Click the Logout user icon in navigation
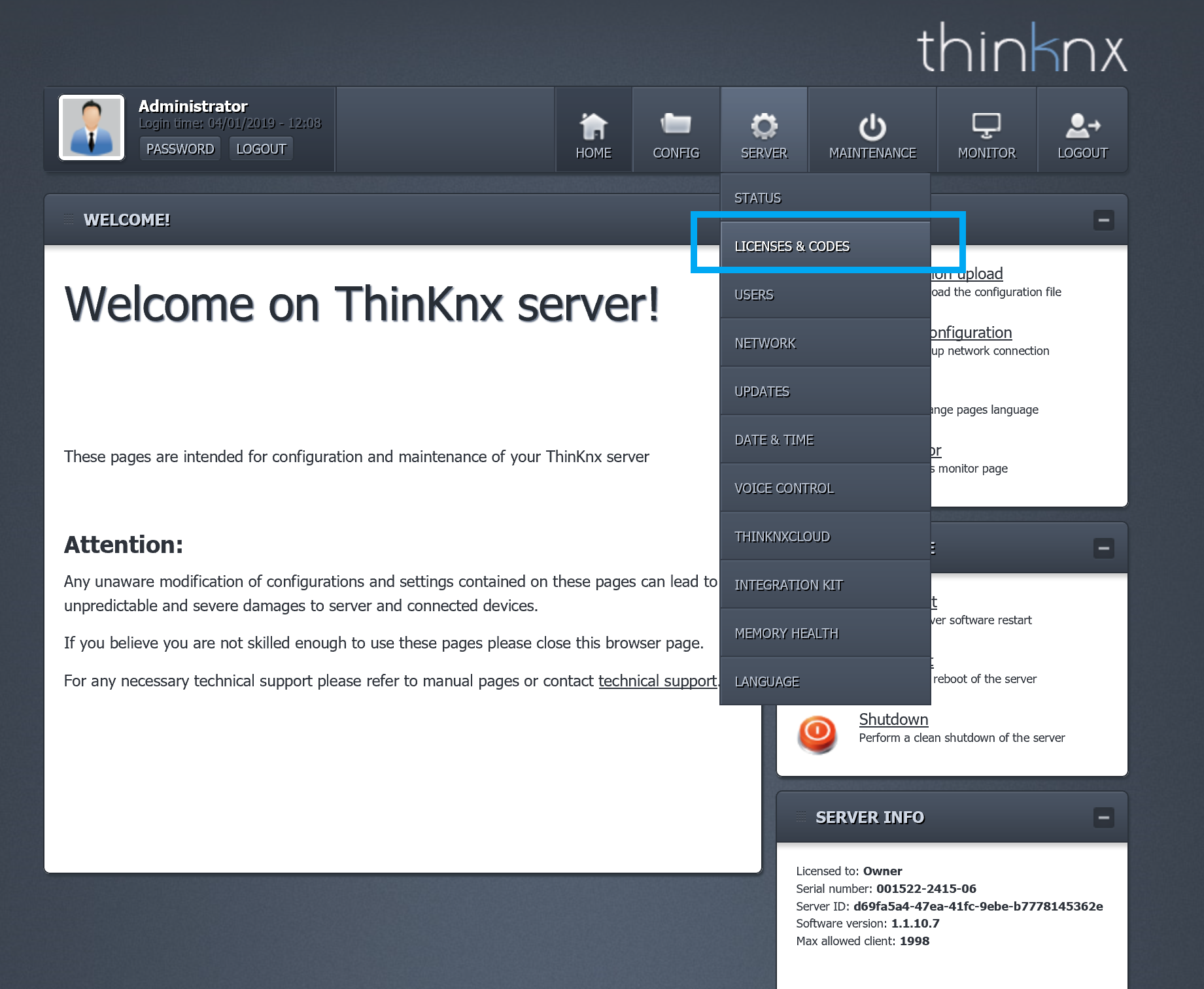Image resolution: width=1204 pixels, height=989 pixels. click(1082, 126)
